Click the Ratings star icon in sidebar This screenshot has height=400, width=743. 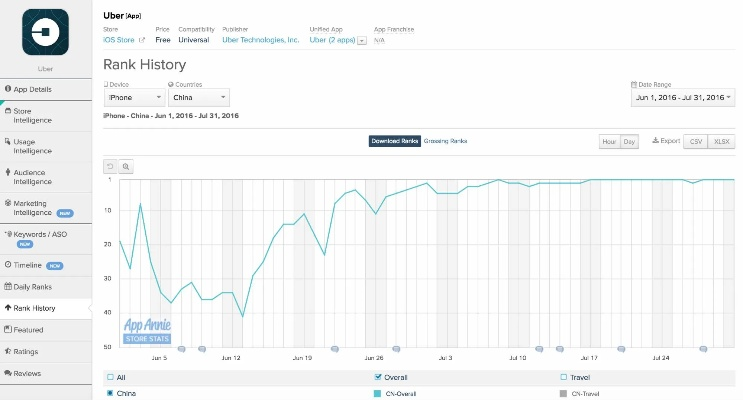pyautogui.click(x=8, y=351)
